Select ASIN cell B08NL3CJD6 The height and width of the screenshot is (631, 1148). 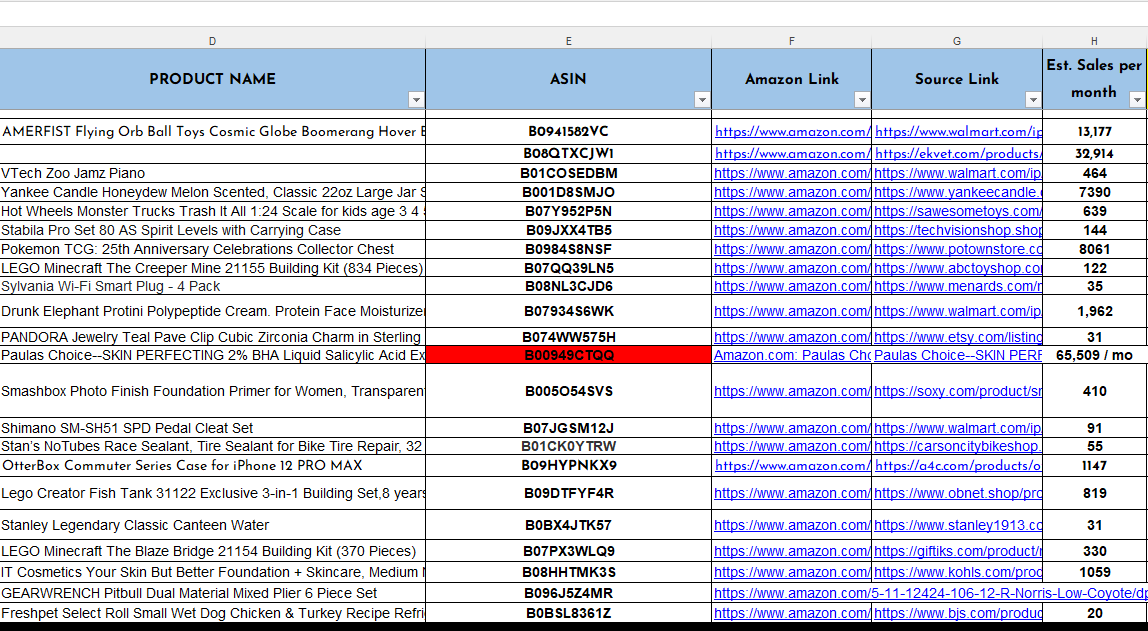pyautogui.click(x=568, y=286)
